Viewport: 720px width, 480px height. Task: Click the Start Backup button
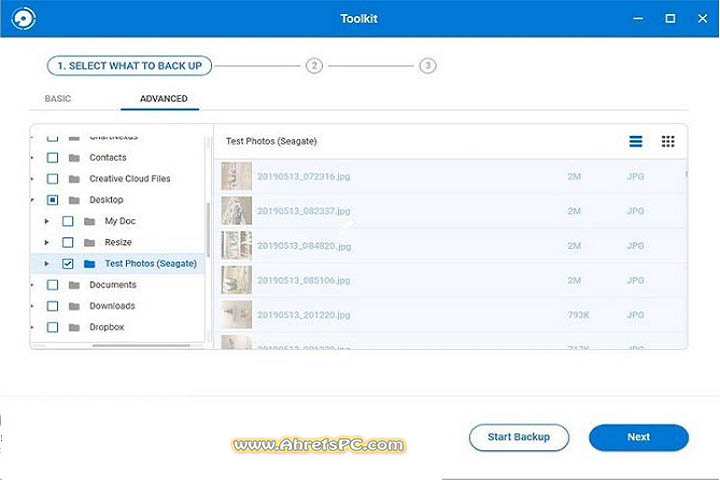pos(519,437)
